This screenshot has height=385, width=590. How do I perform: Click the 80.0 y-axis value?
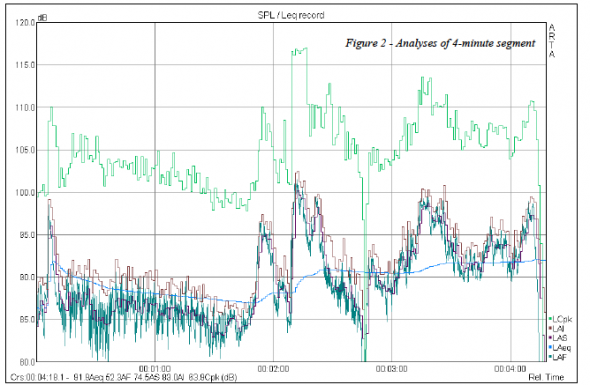point(26,362)
